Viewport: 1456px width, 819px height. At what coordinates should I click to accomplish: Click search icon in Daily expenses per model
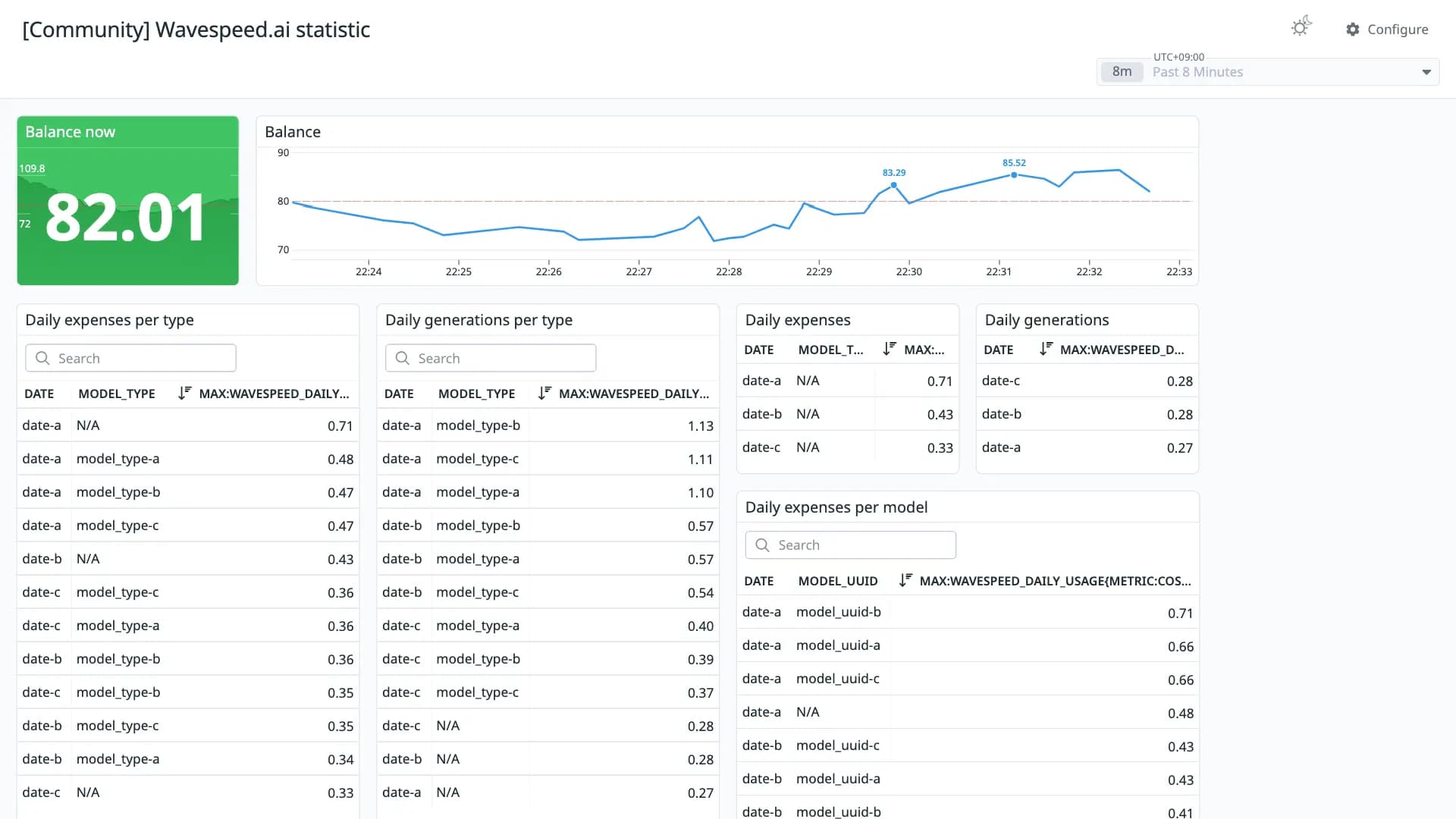coord(763,545)
